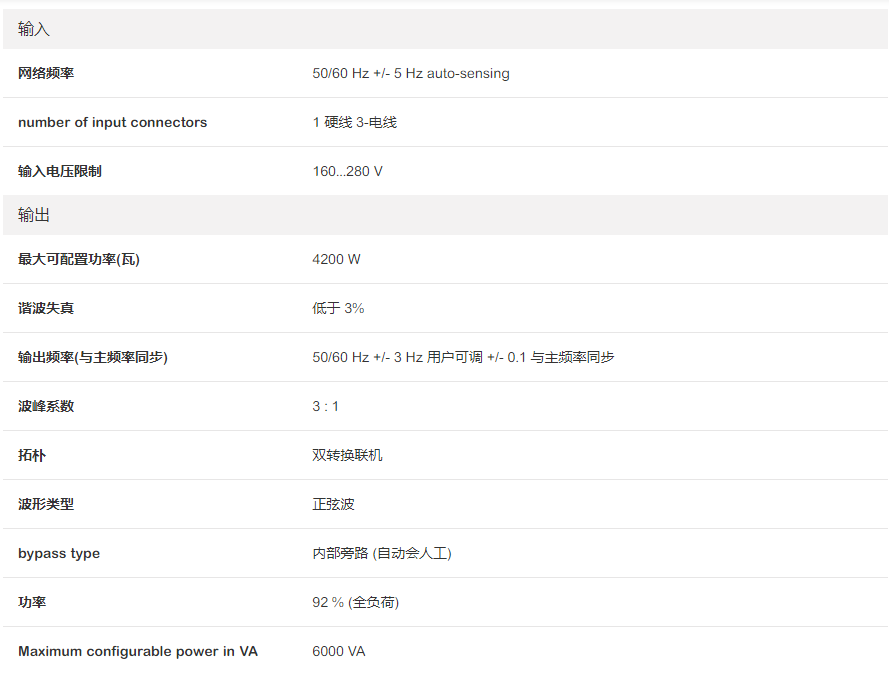889x675 pixels.
Task: Click the 谐波失真 row label
Action: coord(46,308)
